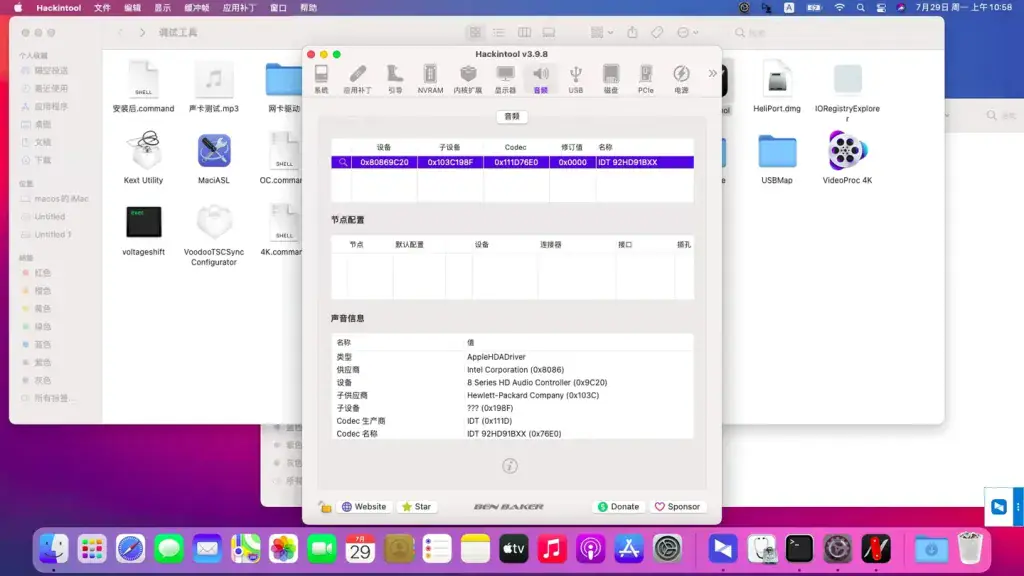Open the Power section icon in Hackintool
The height and width of the screenshot is (576, 1024).
[681, 80]
